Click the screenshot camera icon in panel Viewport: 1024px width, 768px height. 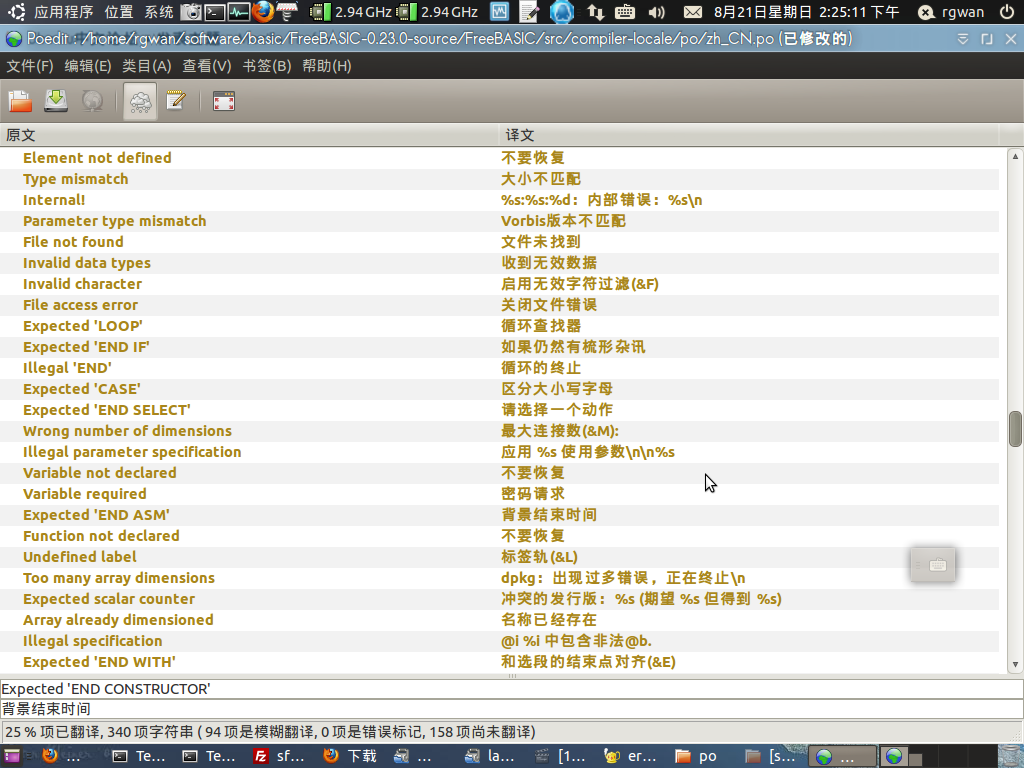pyautogui.click(x=191, y=12)
